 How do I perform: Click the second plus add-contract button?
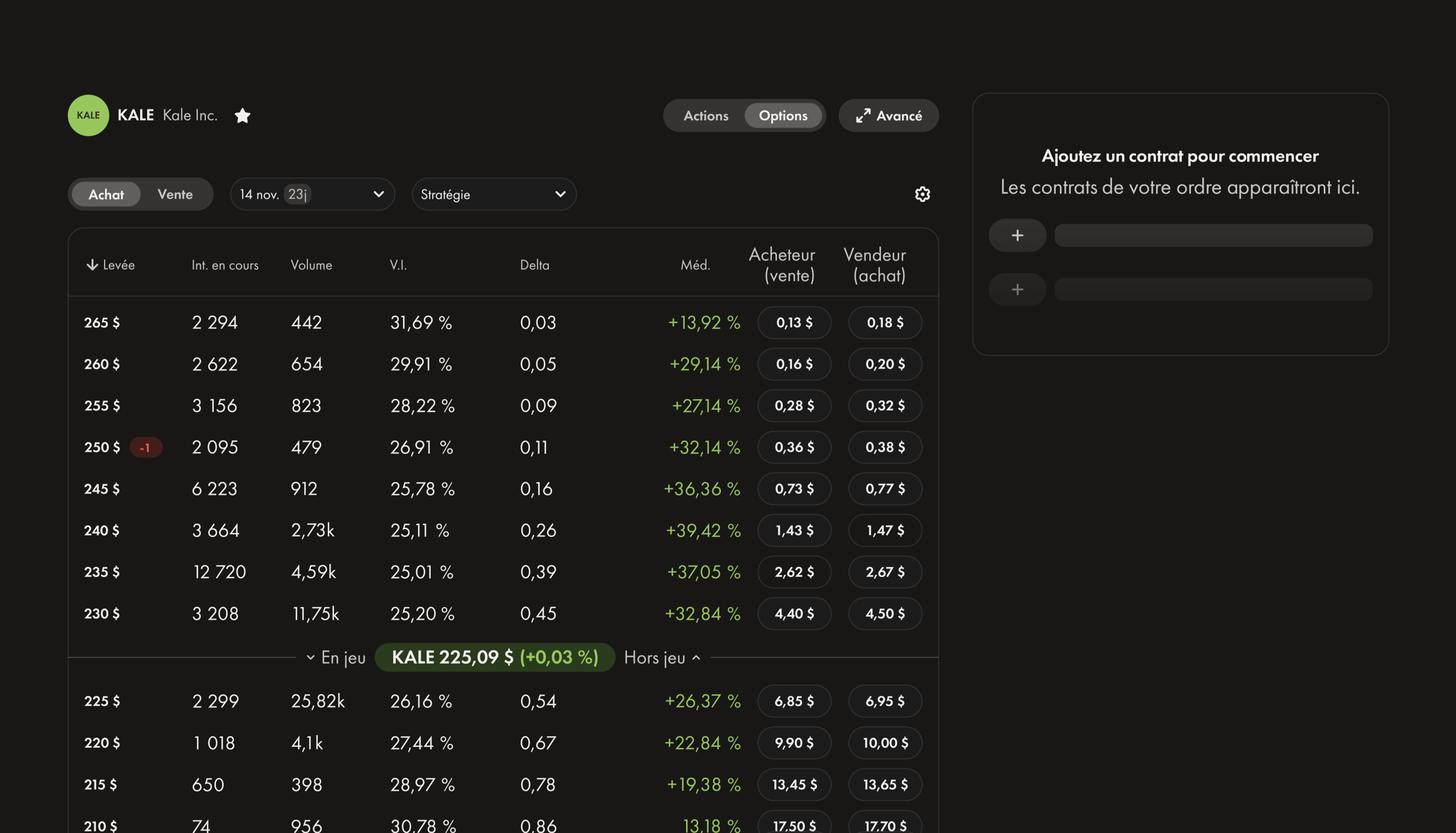tap(1017, 290)
